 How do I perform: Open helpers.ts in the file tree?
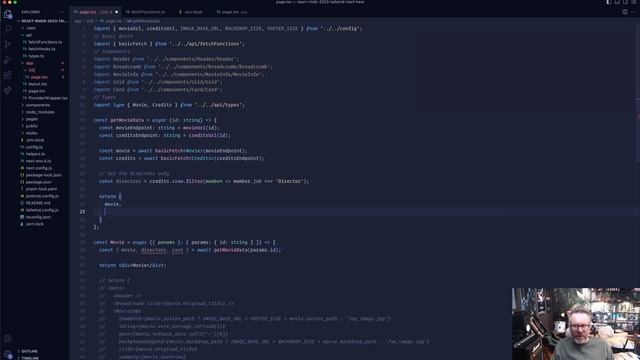(35, 154)
